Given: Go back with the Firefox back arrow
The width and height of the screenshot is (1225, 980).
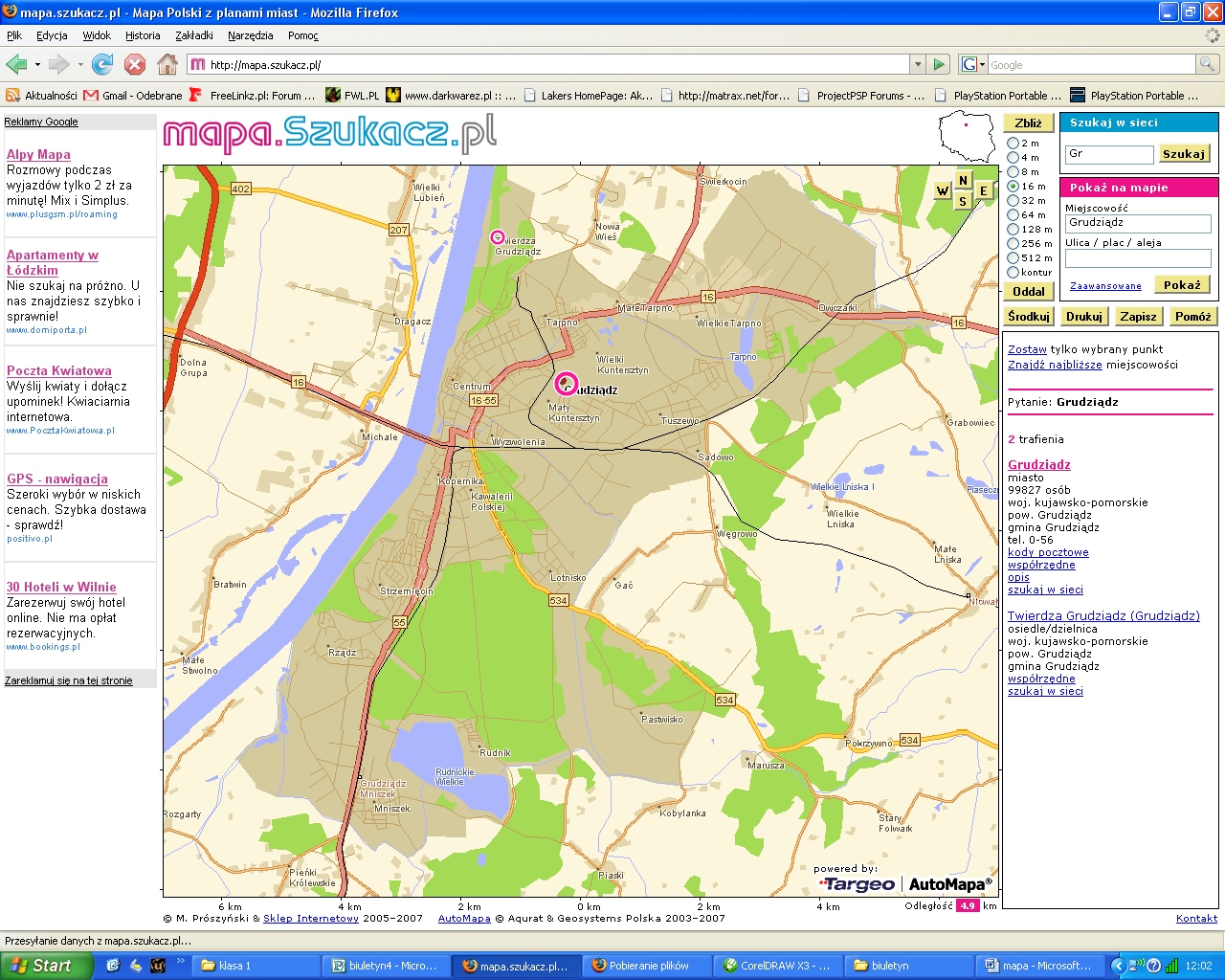Looking at the screenshot, I should [x=16, y=64].
